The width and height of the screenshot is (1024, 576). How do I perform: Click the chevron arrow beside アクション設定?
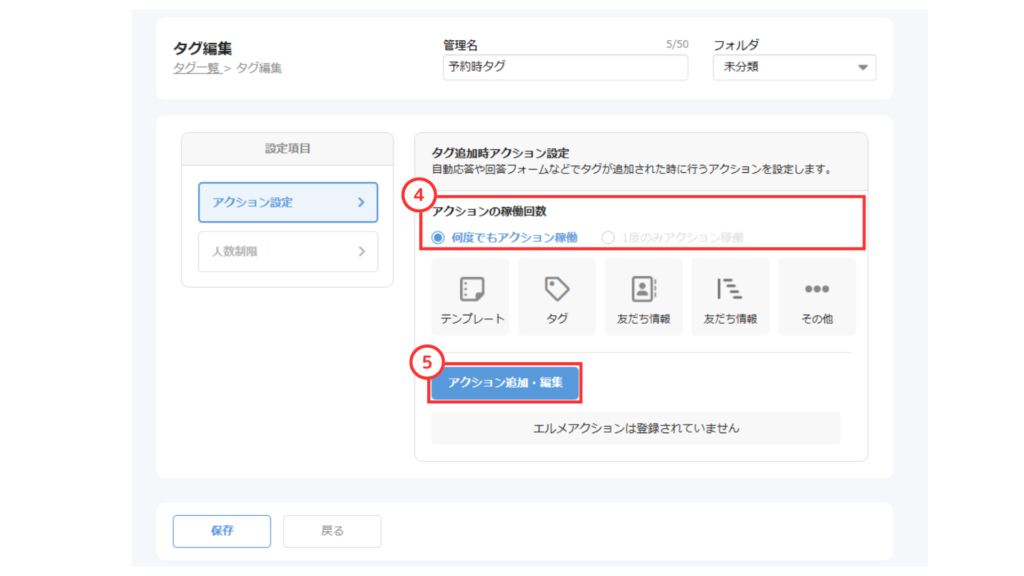coord(361,202)
